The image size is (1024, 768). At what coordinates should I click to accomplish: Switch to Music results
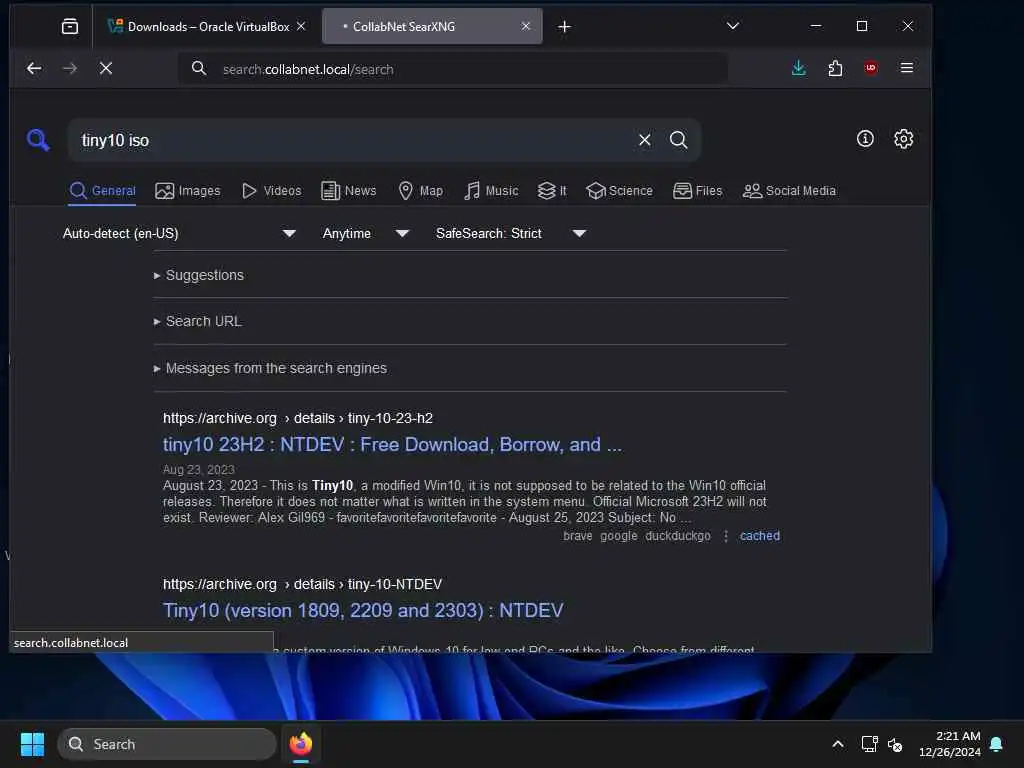pyautogui.click(x=491, y=191)
